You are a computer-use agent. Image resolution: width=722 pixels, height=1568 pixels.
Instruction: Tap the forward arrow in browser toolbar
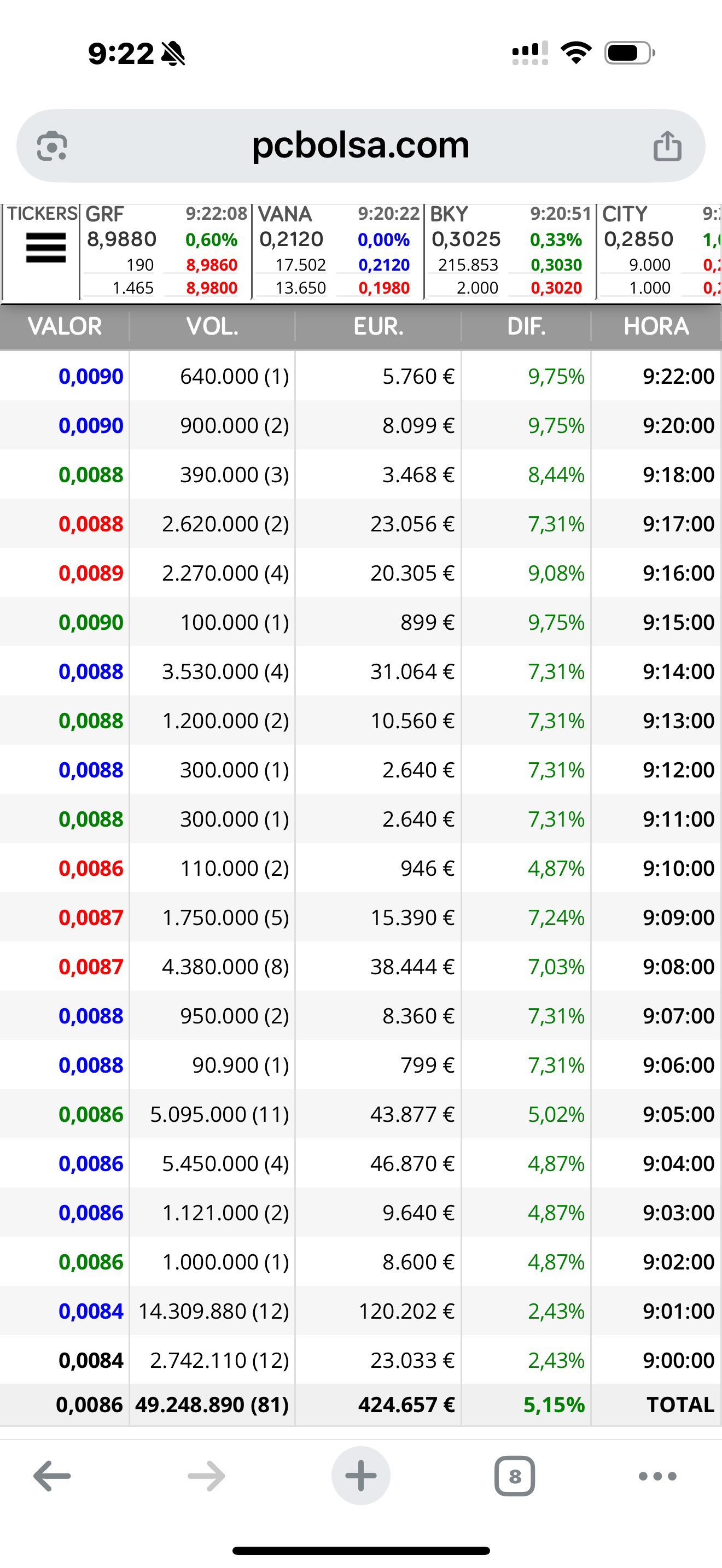click(x=206, y=1476)
